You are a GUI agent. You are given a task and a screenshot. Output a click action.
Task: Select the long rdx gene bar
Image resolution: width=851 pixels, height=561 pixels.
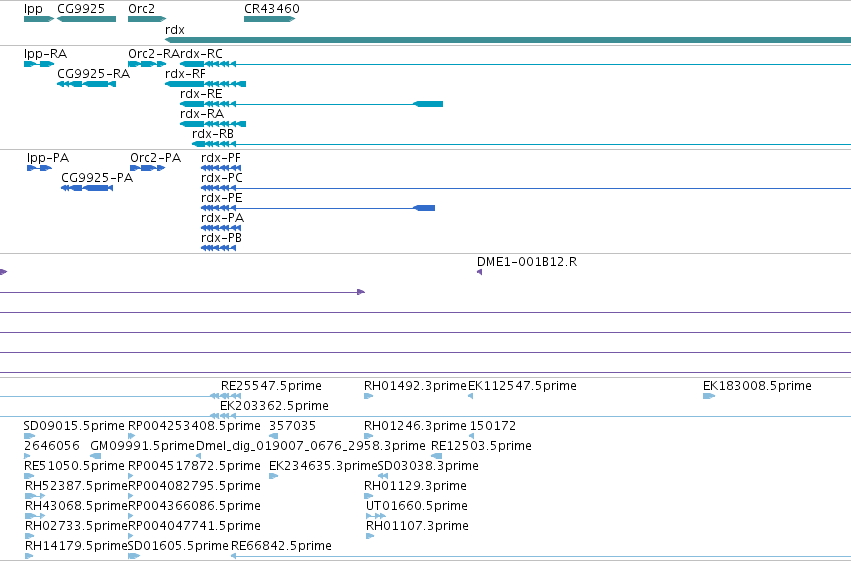pos(508,40)
